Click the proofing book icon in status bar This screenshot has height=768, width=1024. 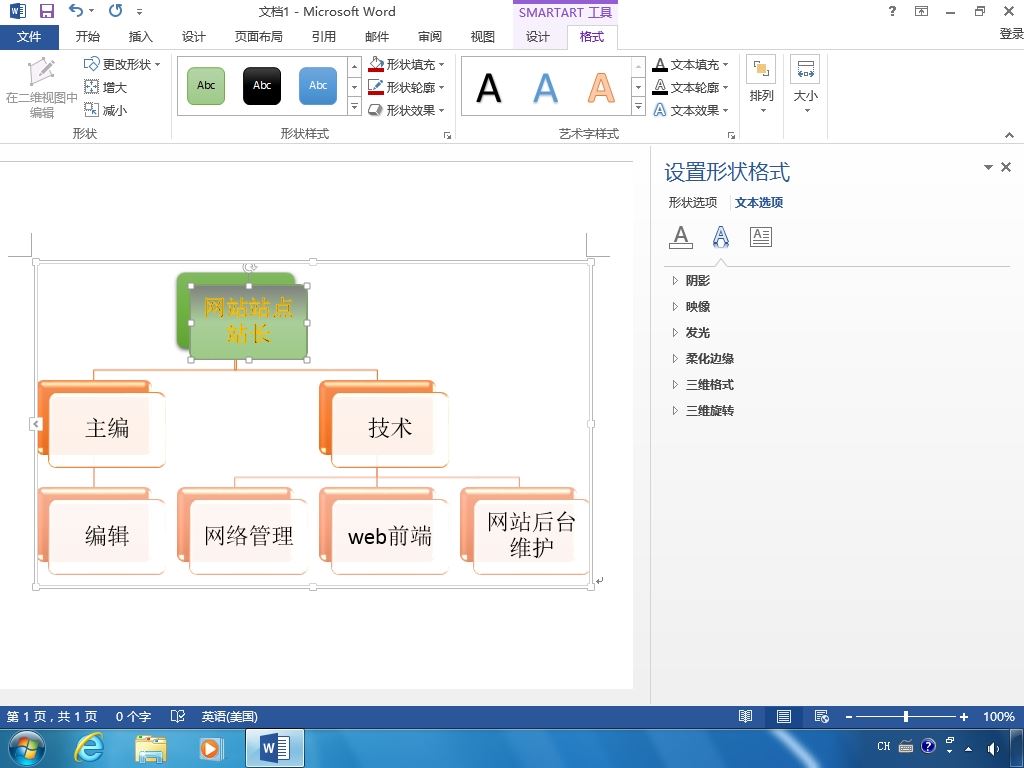click(x=178, y=716)
